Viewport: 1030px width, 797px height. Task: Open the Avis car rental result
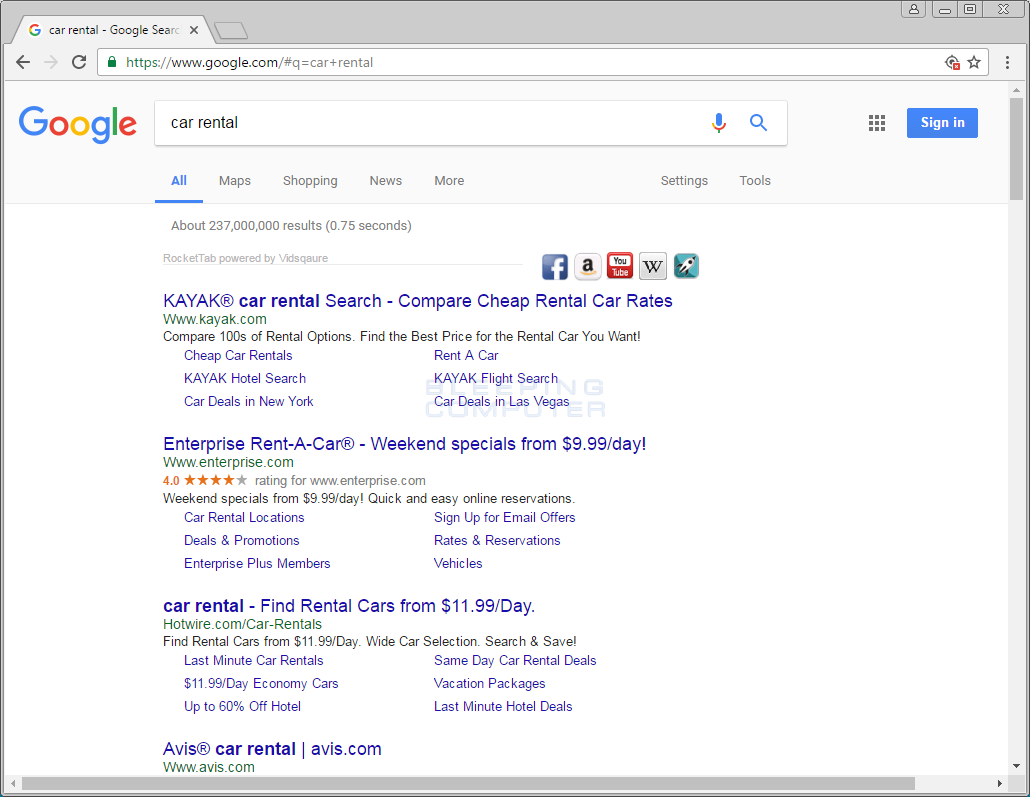272,749
